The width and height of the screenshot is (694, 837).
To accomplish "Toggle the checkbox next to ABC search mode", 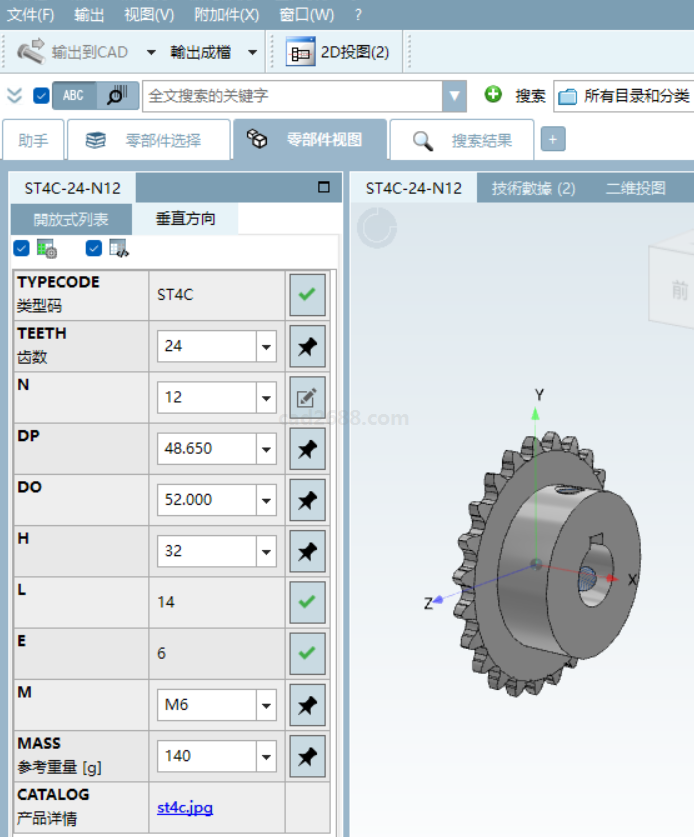I will [41, 96].
